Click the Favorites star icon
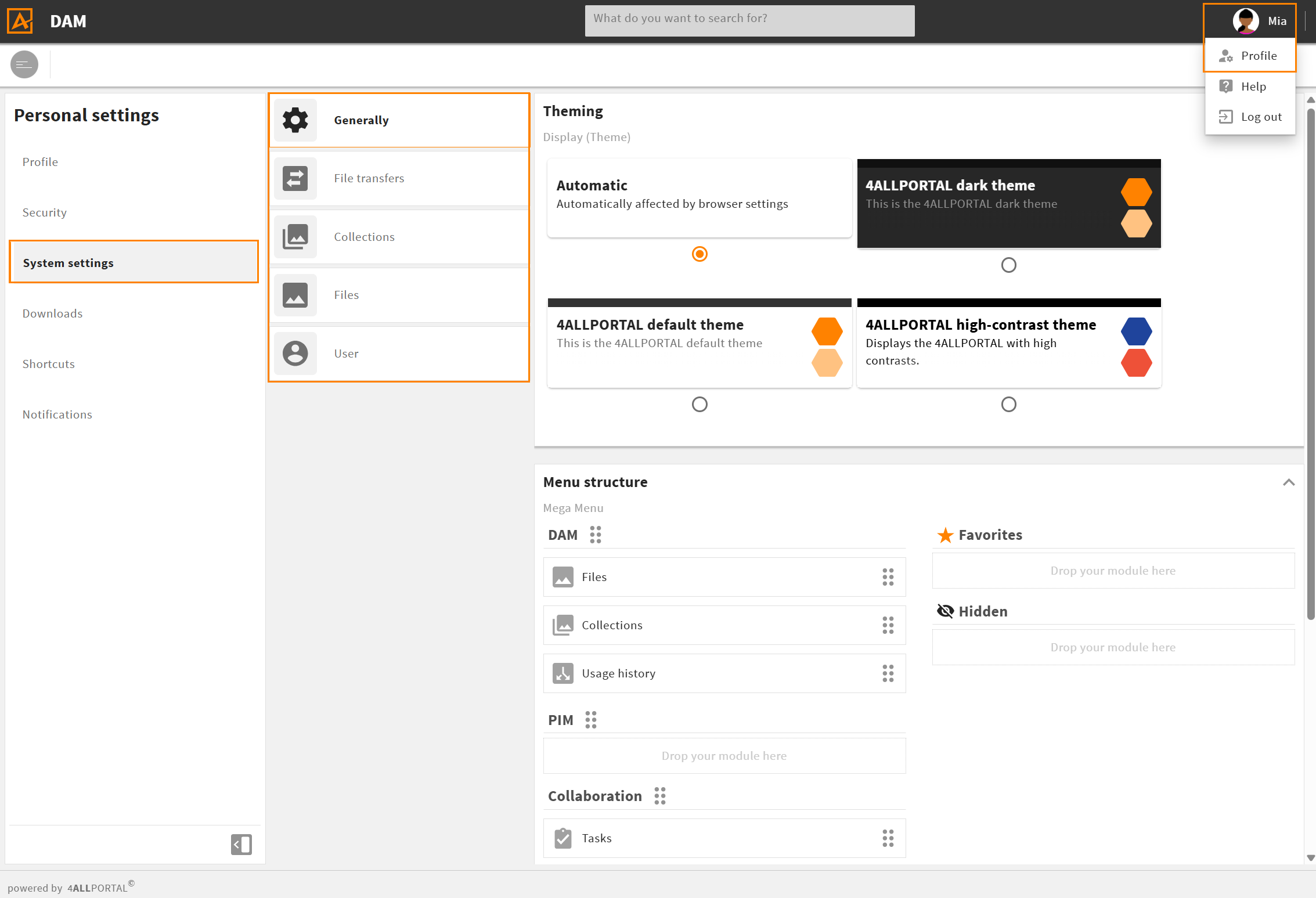Image resolution: width=1316 pixels, height=898 pixels. (946, 535)
